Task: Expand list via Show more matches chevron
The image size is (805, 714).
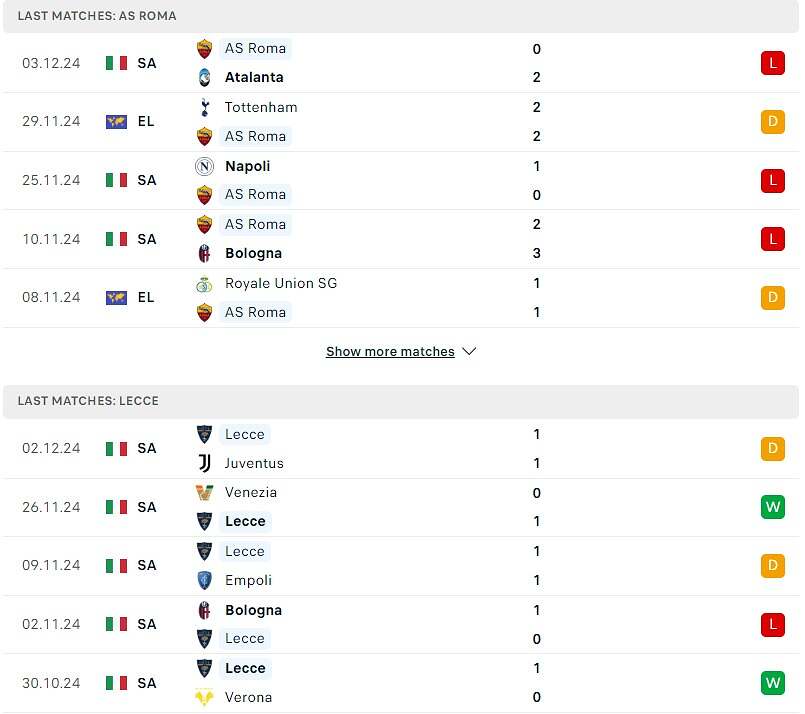Action: click(x=469, y=352)
